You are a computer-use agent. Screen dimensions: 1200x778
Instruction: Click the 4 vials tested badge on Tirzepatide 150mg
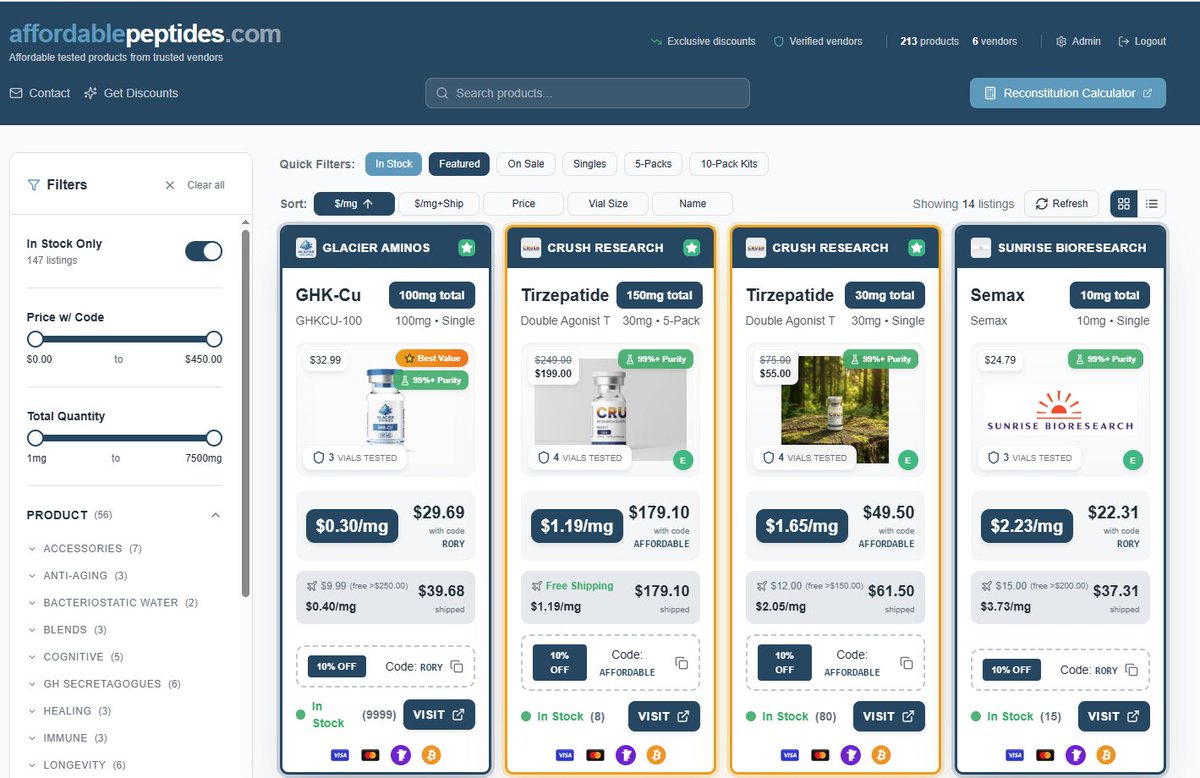point(579,457)
